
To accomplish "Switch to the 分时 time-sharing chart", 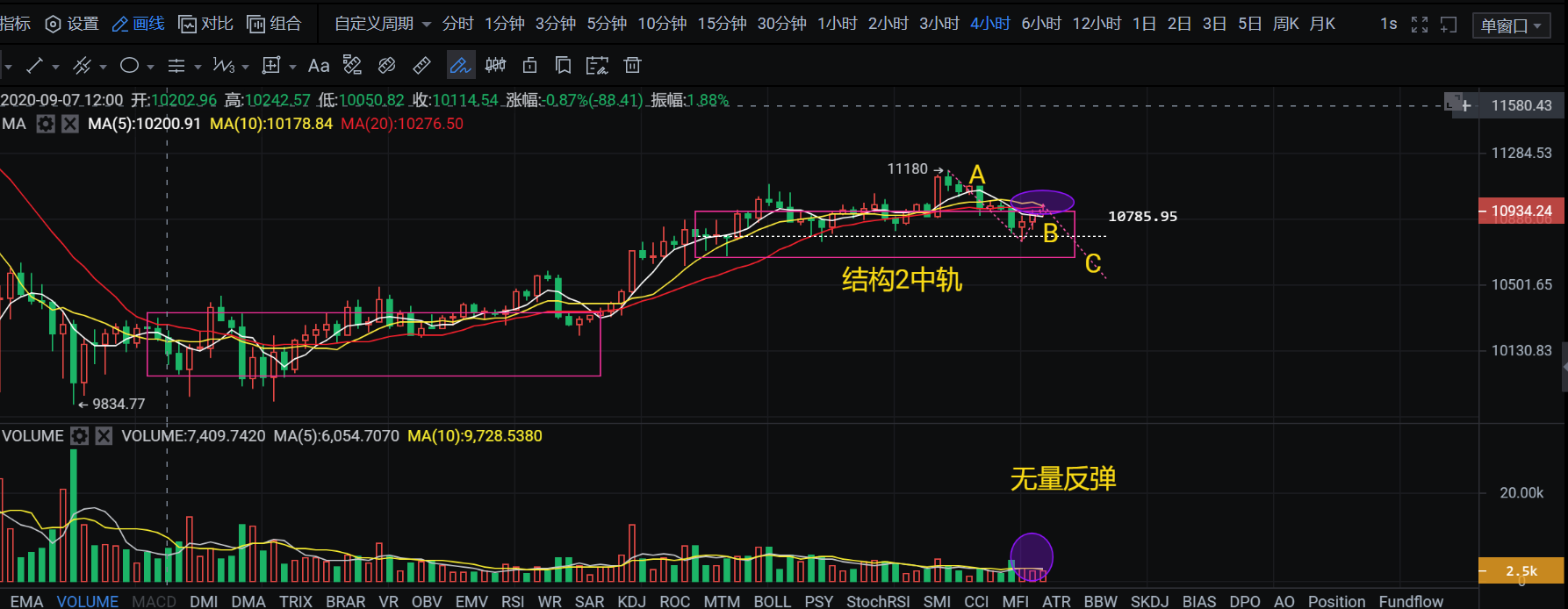I will click(x=457, y=24).
